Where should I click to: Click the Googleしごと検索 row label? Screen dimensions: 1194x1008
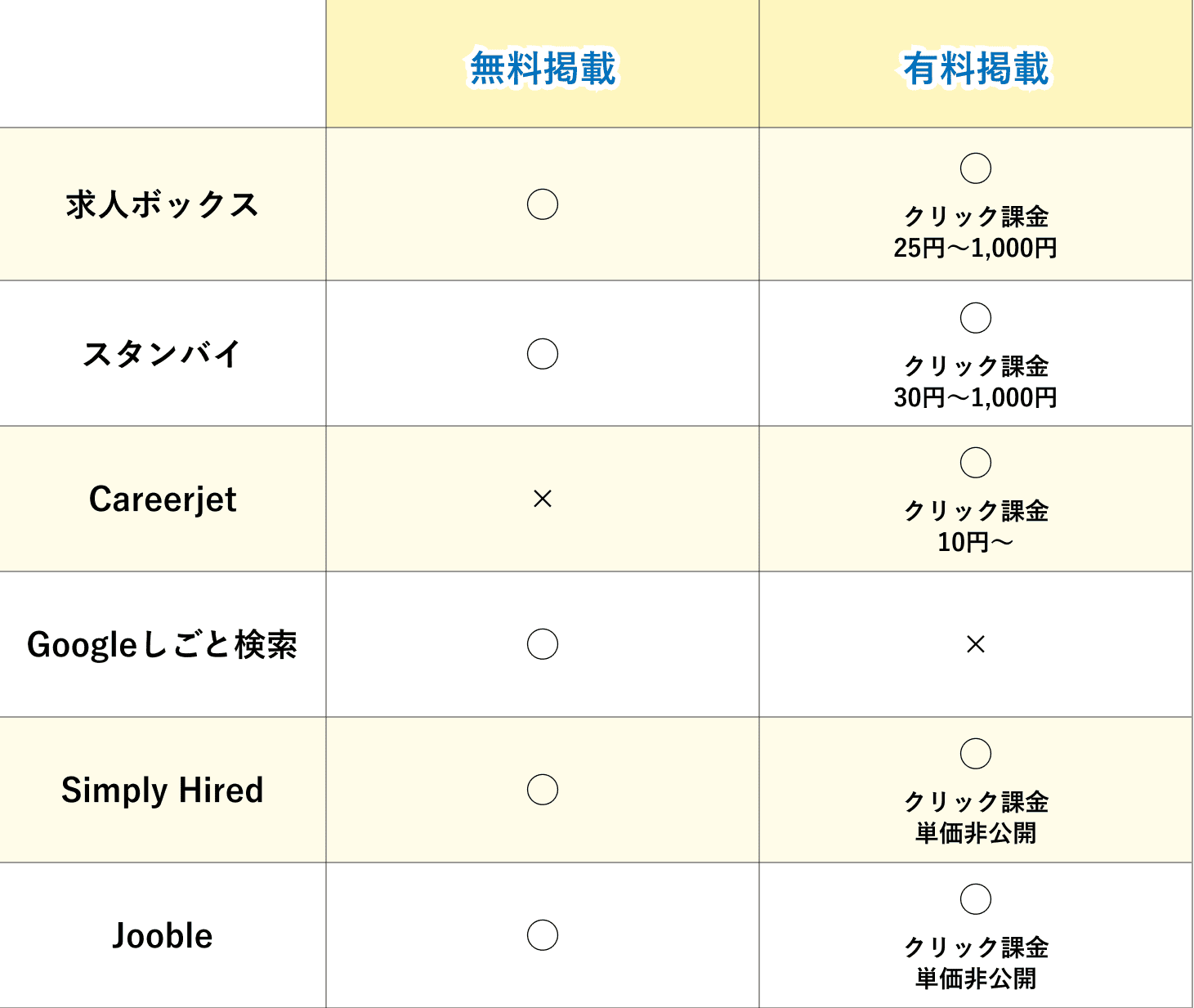[x=163, y=644]
